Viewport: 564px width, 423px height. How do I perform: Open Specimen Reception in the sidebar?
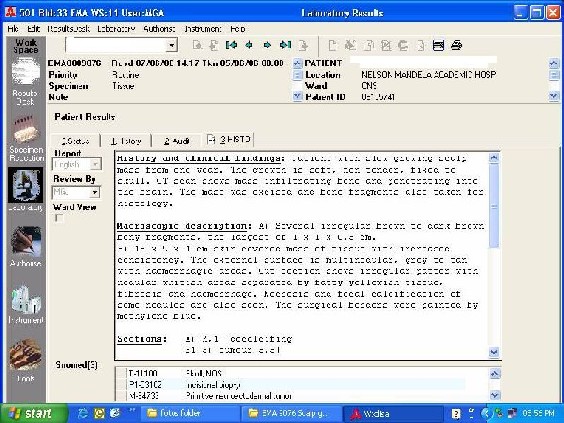click(x=26, y=130)
